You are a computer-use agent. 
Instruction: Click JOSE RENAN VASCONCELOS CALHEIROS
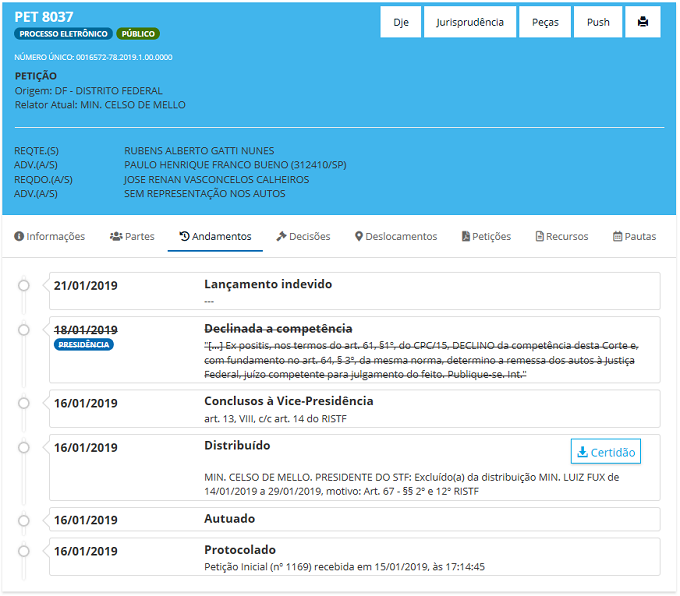point(216,180)
